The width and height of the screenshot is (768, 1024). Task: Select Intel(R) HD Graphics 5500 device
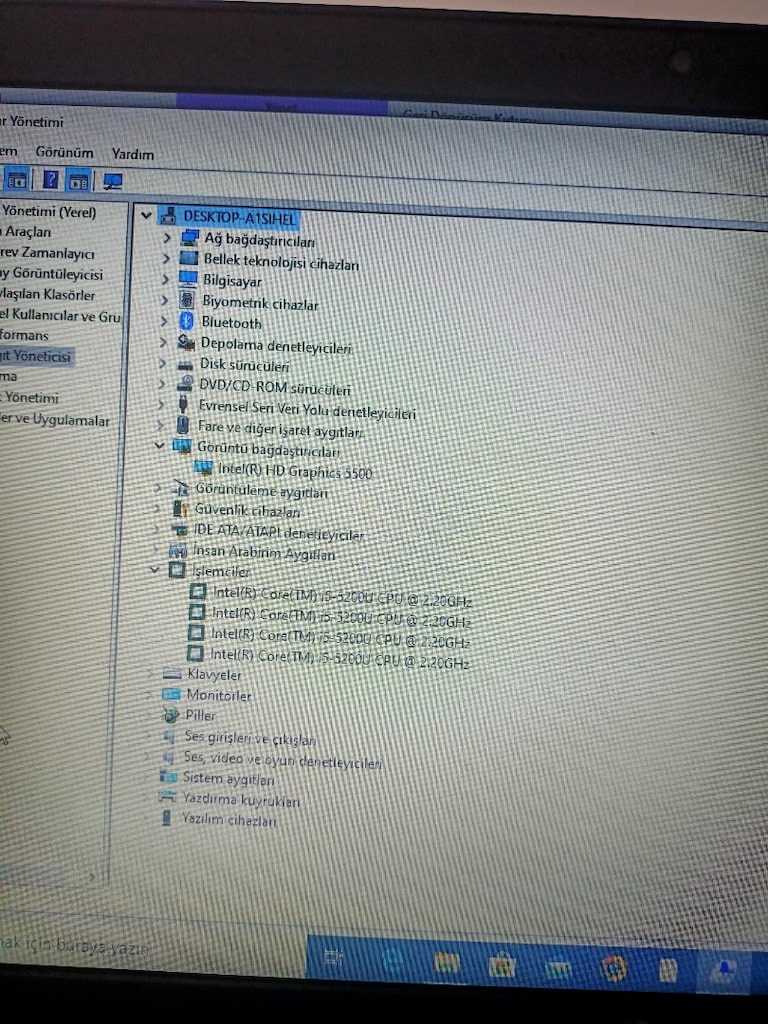coord(295,471)
